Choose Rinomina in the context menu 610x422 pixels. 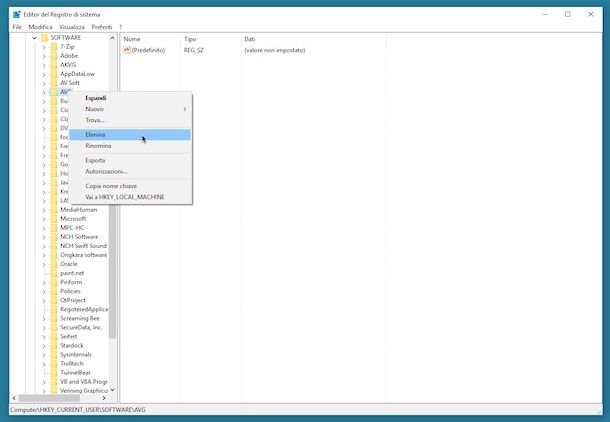130,145
